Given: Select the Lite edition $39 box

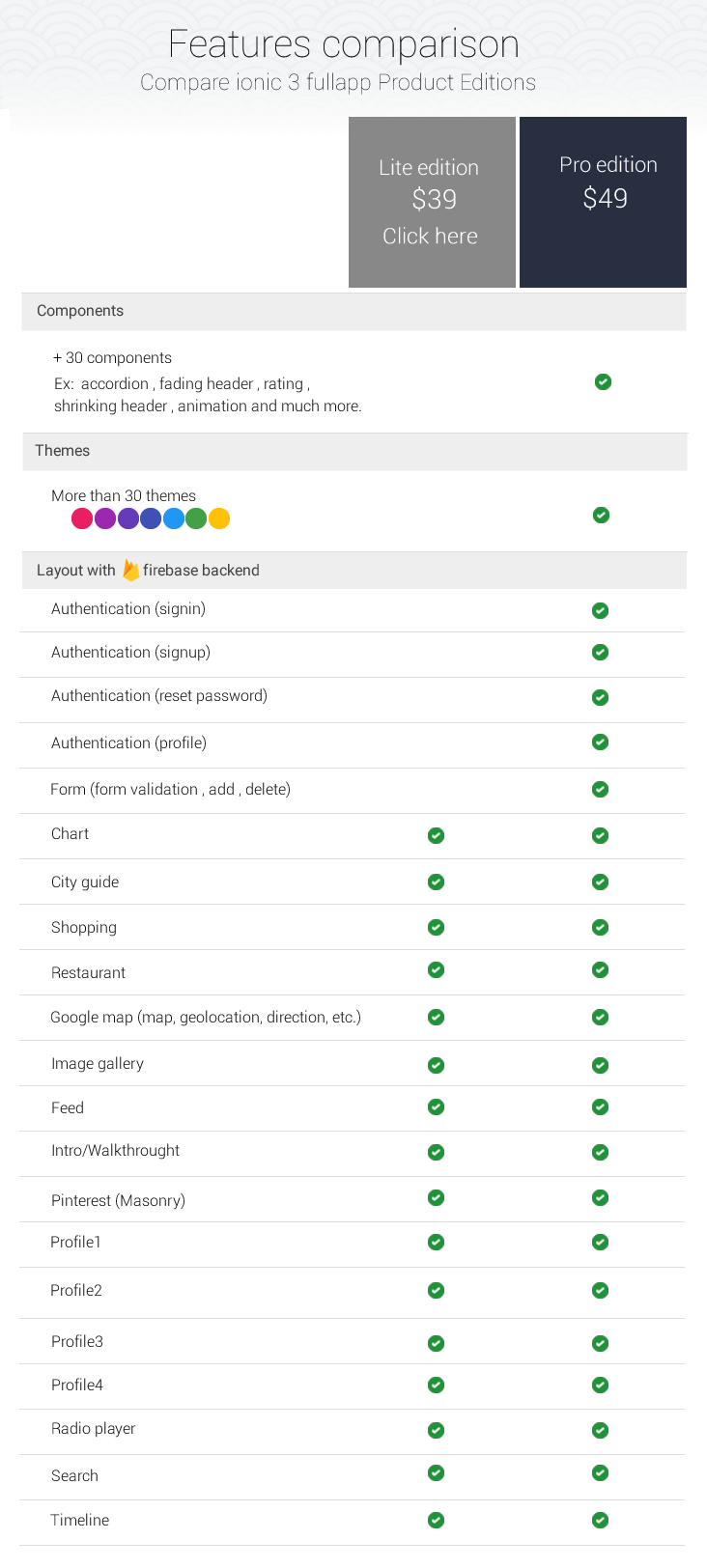Looking at the screenshot, I should coord(432,202).
